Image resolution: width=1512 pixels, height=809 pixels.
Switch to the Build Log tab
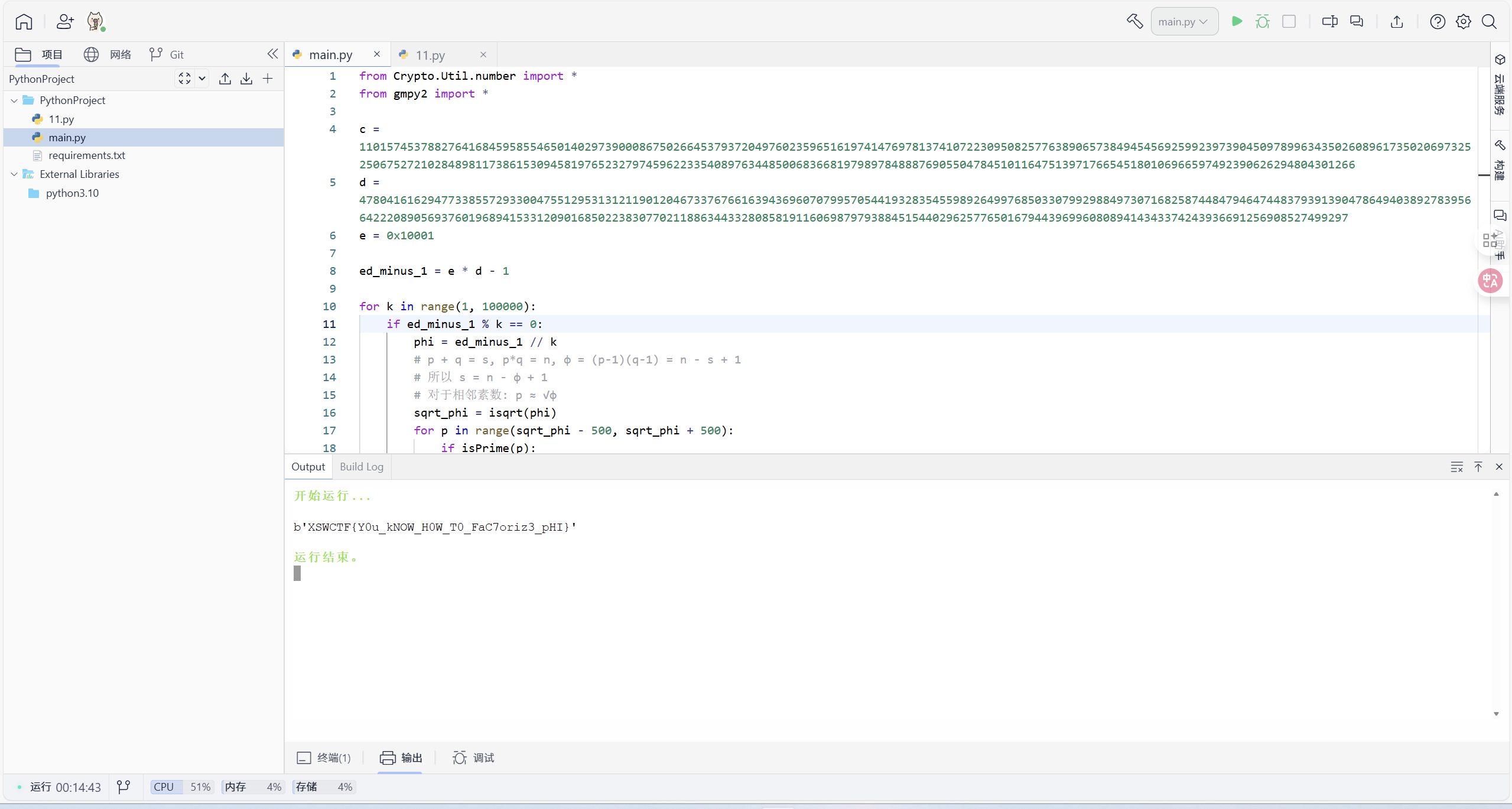coord(362,466)
